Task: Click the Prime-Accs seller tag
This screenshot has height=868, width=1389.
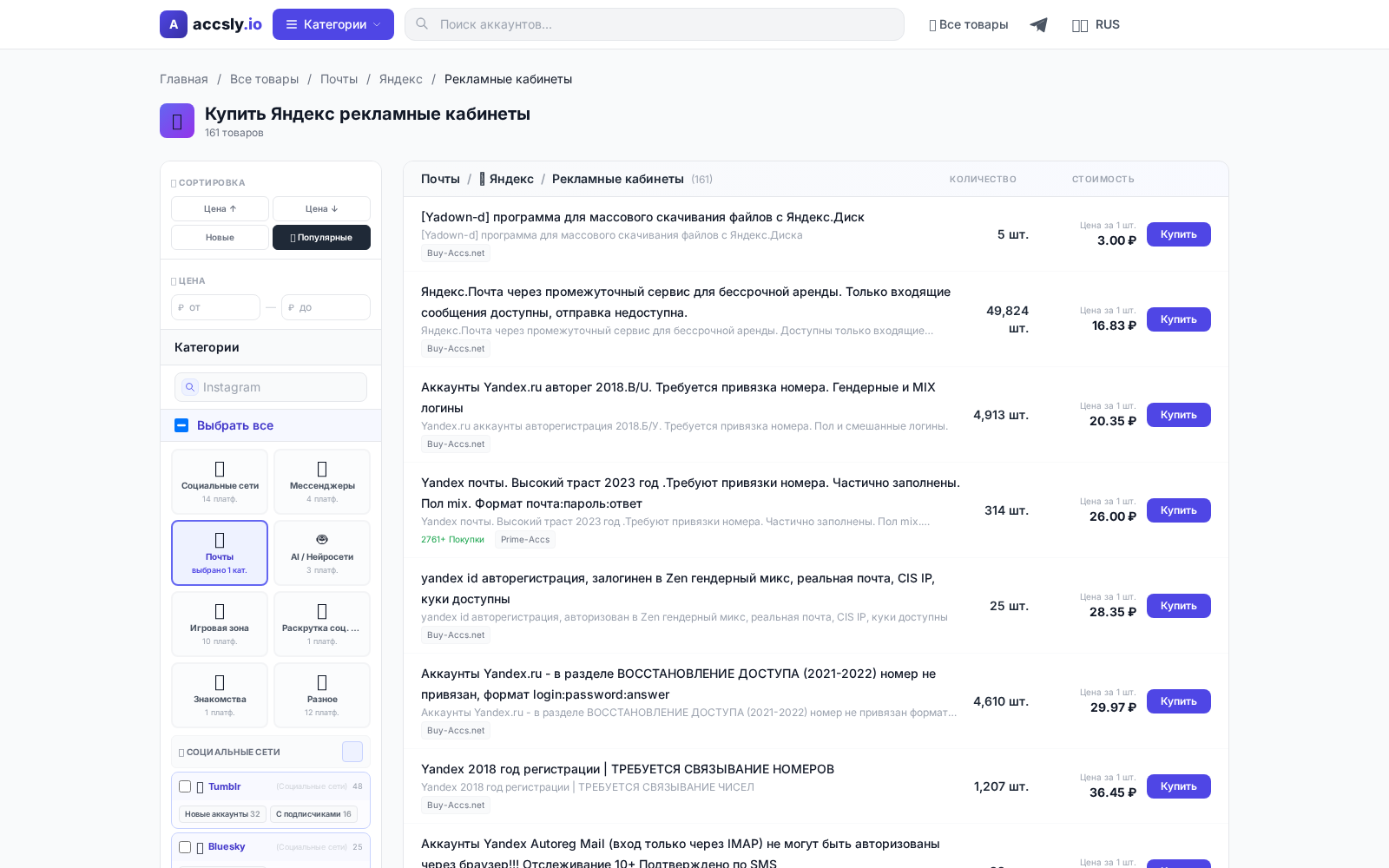Action: coord(525,540)
